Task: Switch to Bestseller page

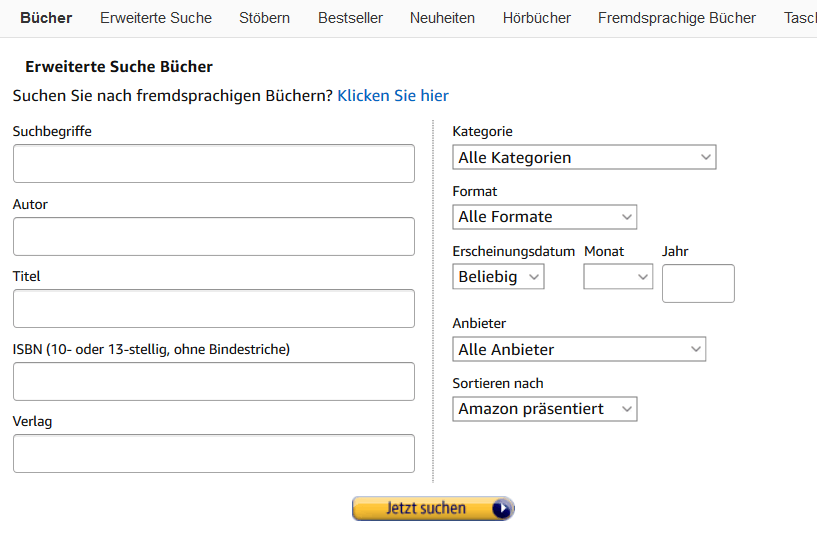Action: click(350, 18)
